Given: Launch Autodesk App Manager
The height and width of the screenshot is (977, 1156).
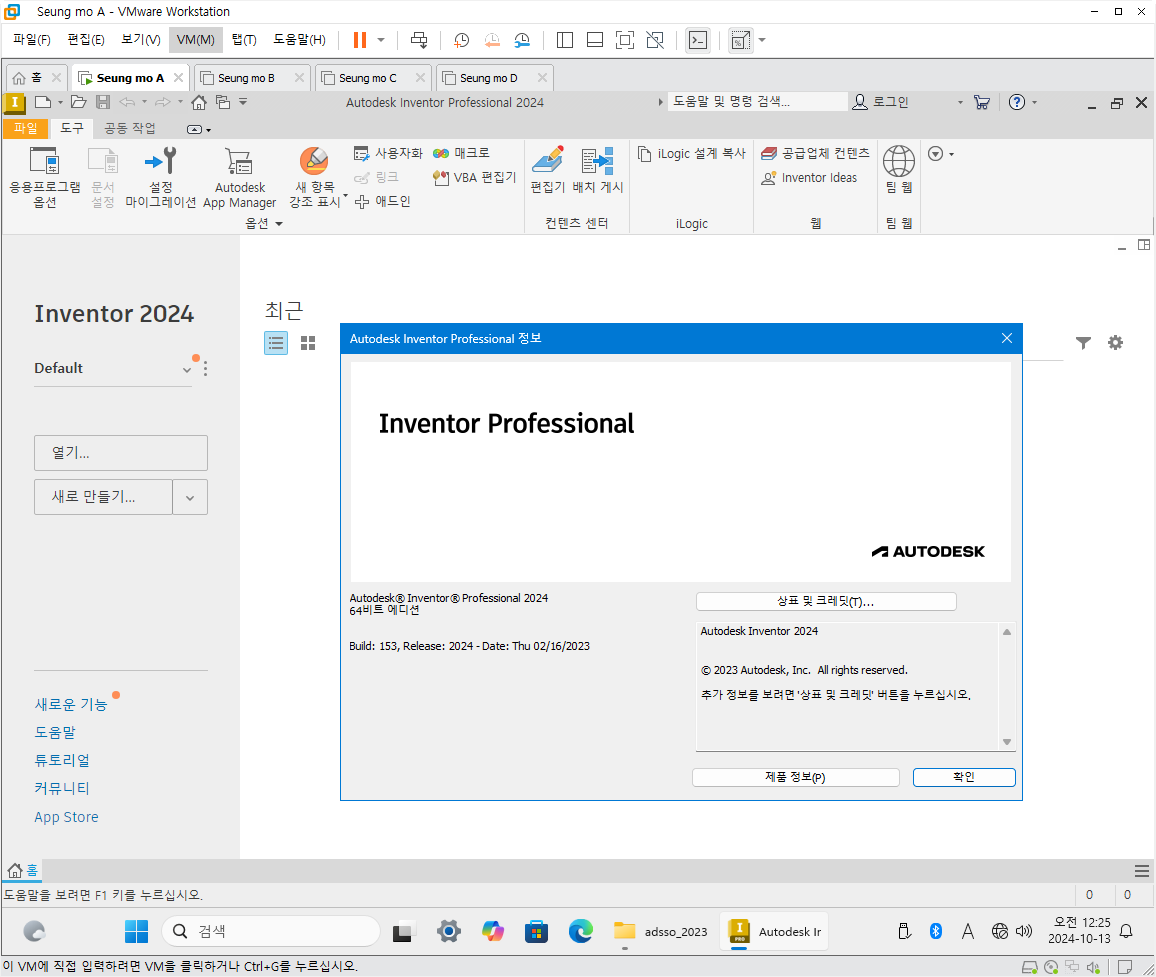Looking at the screenshot, I should 240,177.
